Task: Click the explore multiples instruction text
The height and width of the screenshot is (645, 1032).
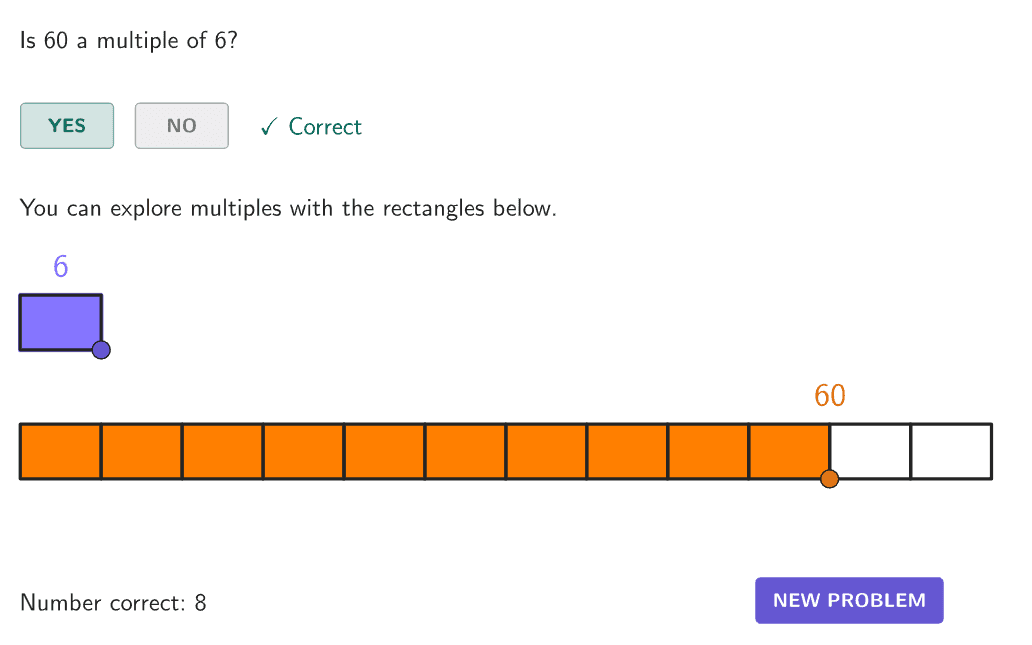Action: point(288,209)
